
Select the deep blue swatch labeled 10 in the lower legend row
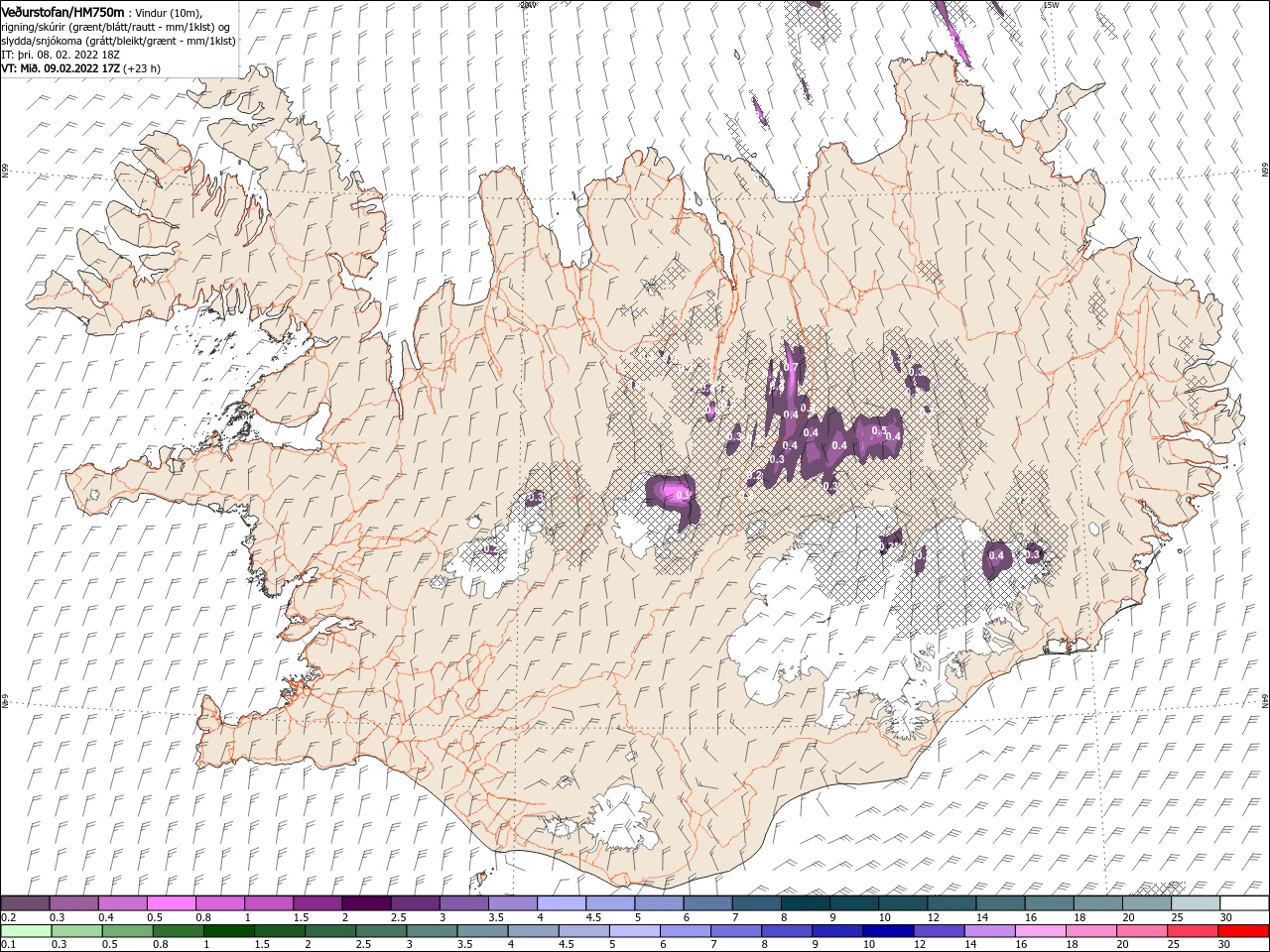[887, 931]
